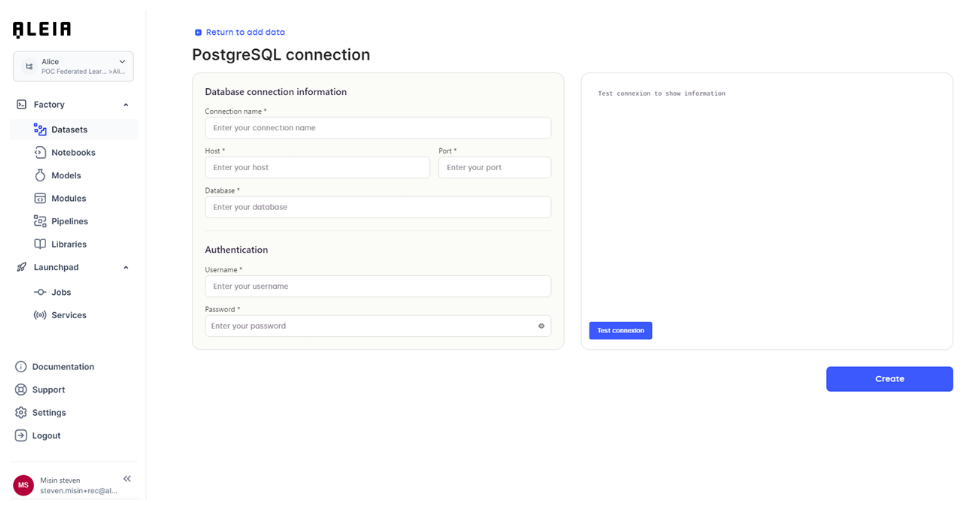975x510 pixels.
Task: Return to add data link
Action: pyautogui.click(x=246, y=32)
